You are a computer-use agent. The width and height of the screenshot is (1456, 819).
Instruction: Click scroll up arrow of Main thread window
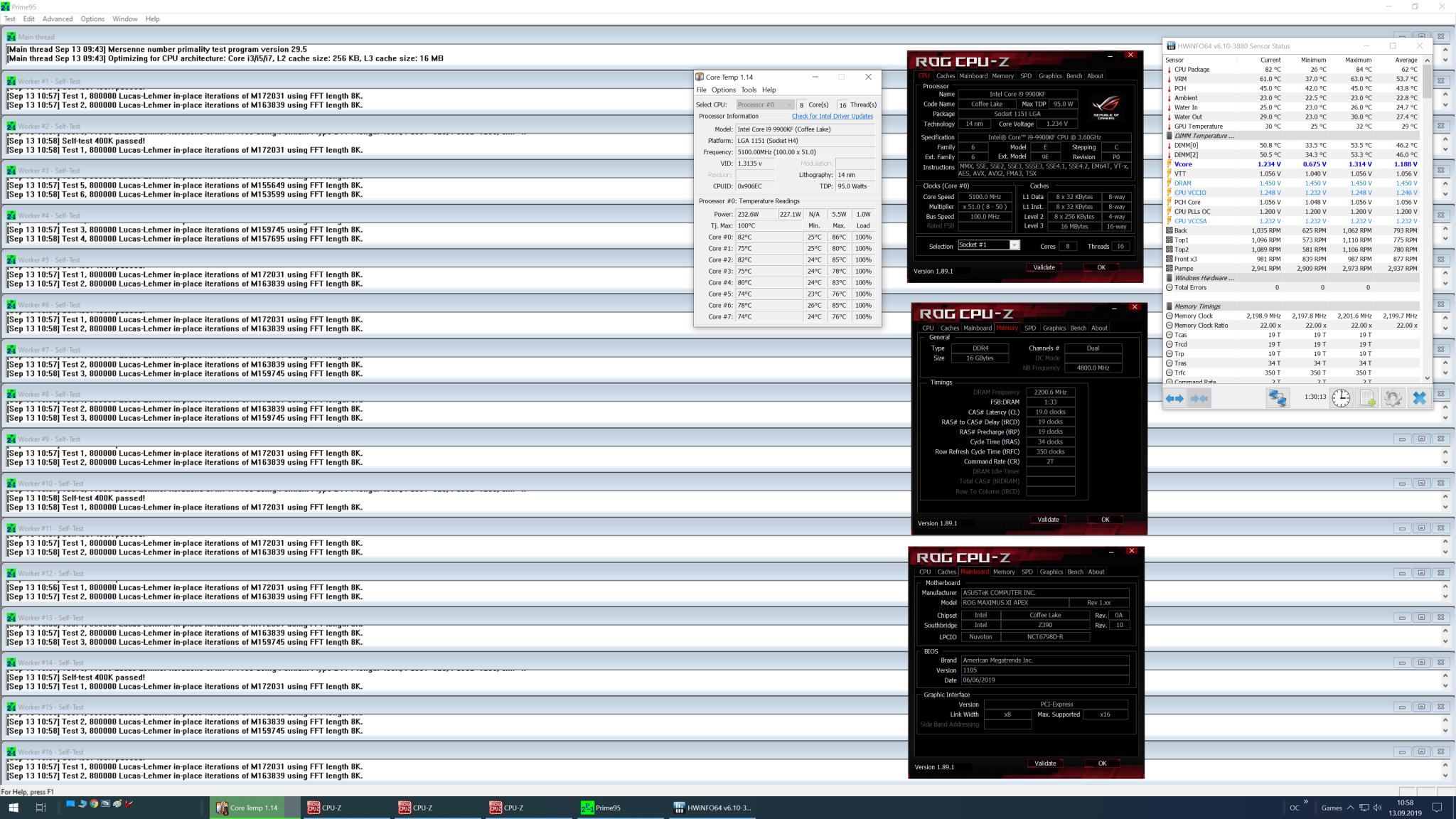coord(1445,50)
